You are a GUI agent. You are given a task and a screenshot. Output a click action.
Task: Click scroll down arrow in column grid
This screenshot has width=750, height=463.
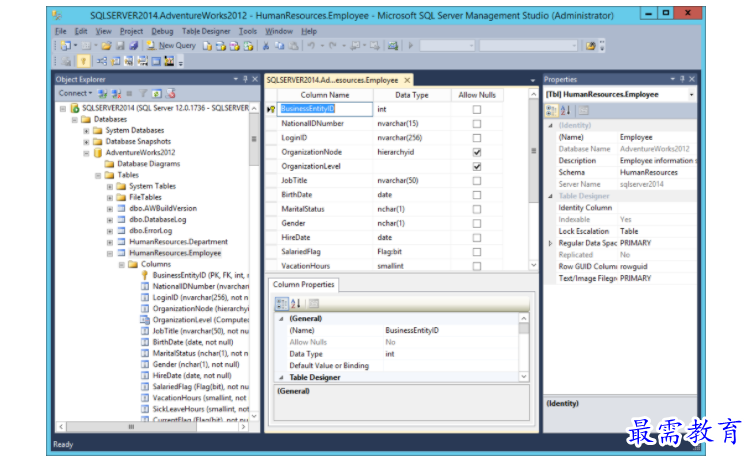[533, 265]
